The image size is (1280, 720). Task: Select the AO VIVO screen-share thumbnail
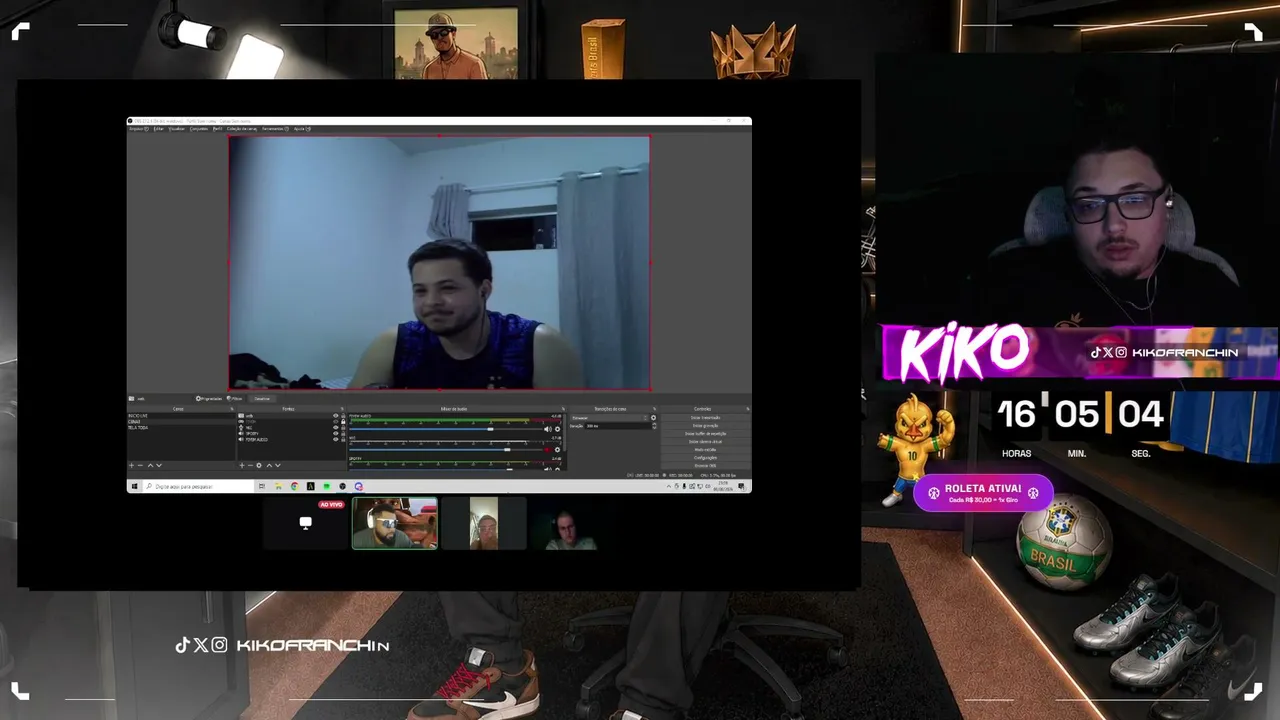[306, 523]
